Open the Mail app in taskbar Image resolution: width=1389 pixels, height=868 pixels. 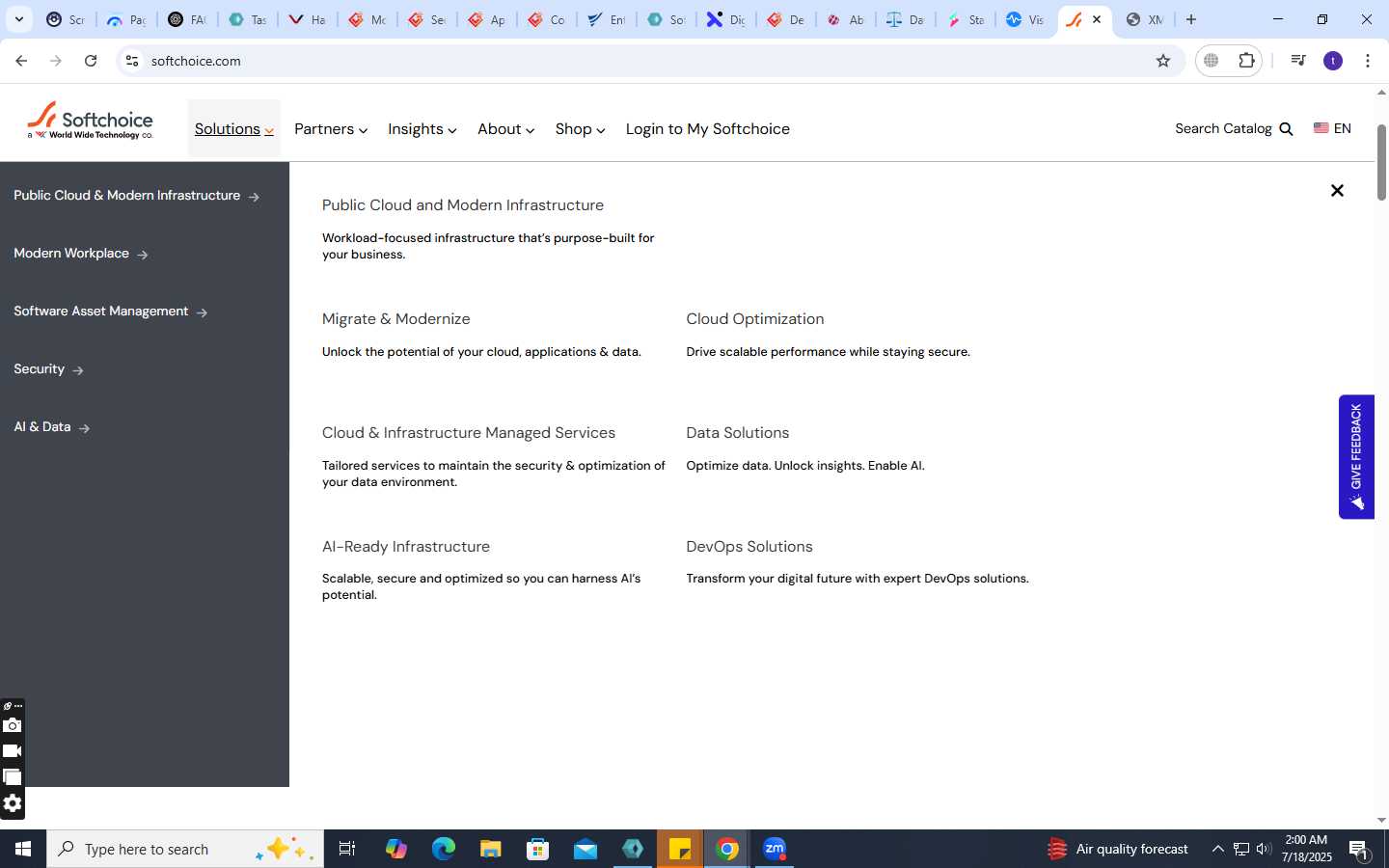pyautogui.click(x=586, y=849)
